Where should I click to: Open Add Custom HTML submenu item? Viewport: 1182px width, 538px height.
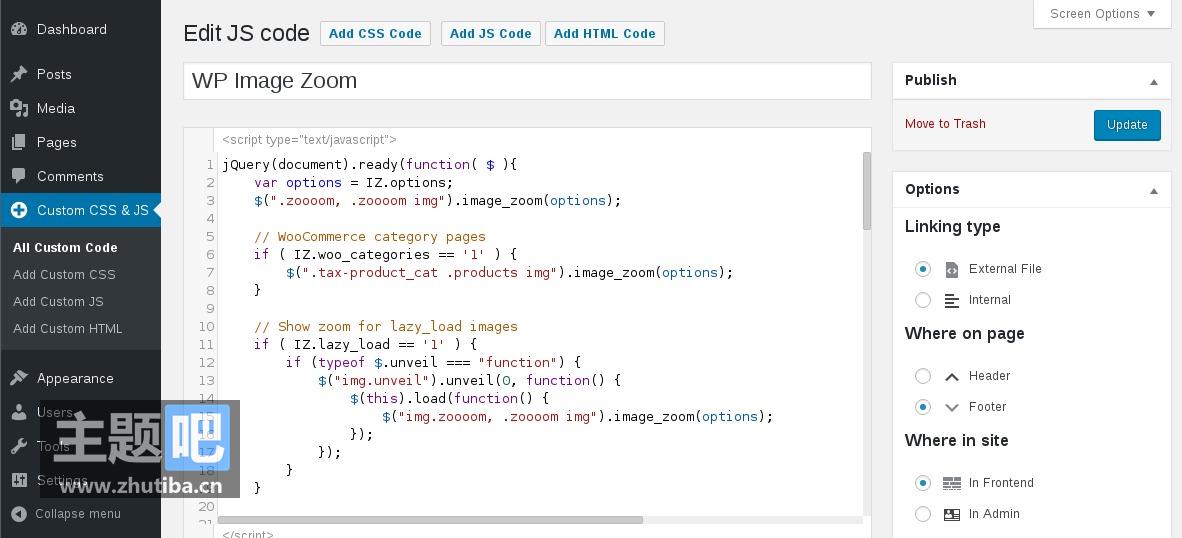tap(67, 328)
